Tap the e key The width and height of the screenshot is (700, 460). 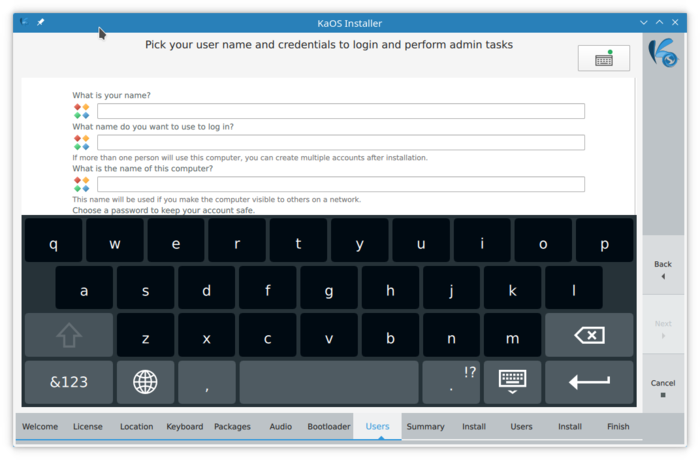click(x=176, y=241)
